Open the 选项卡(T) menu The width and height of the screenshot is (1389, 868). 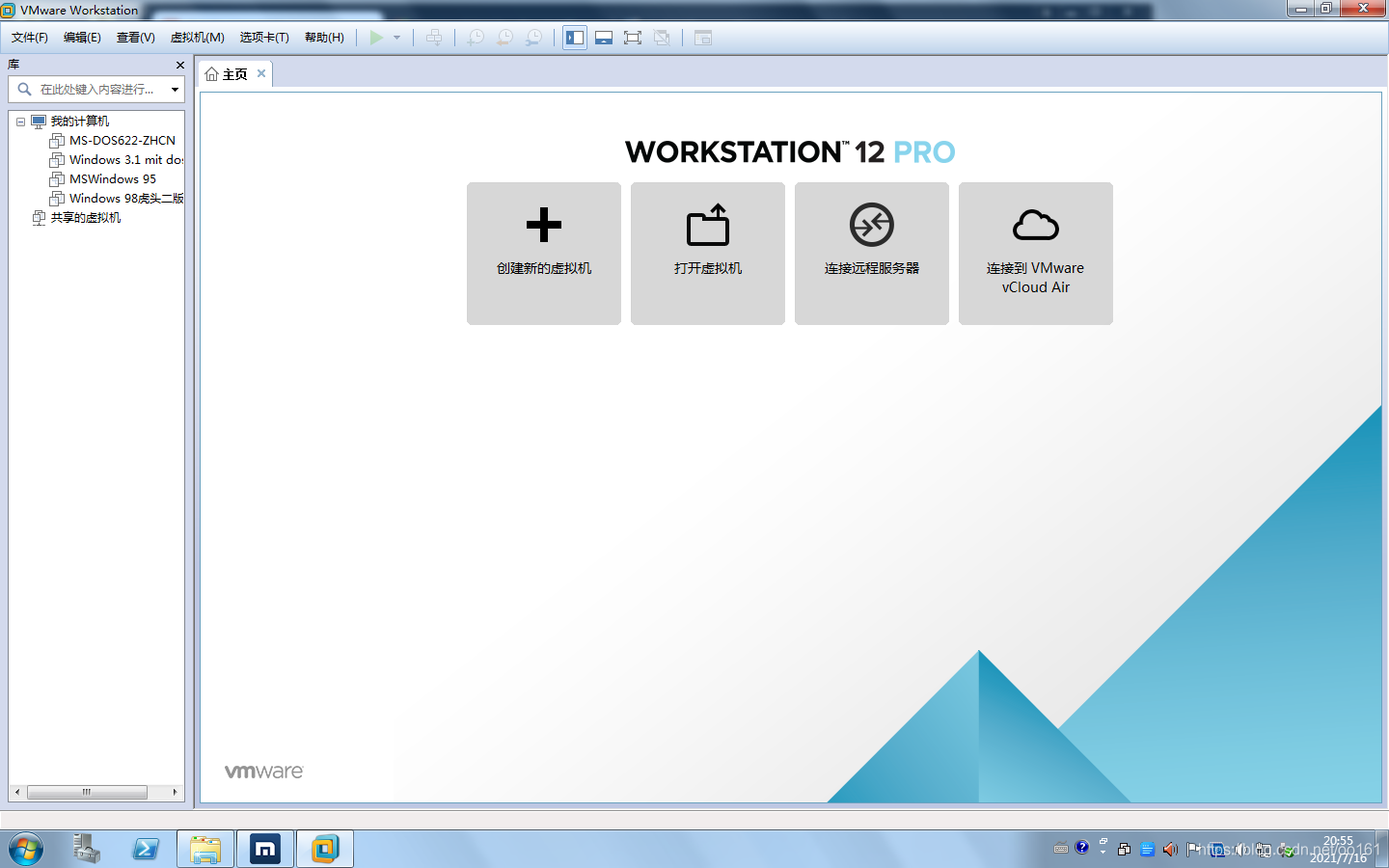pos(264,38)
